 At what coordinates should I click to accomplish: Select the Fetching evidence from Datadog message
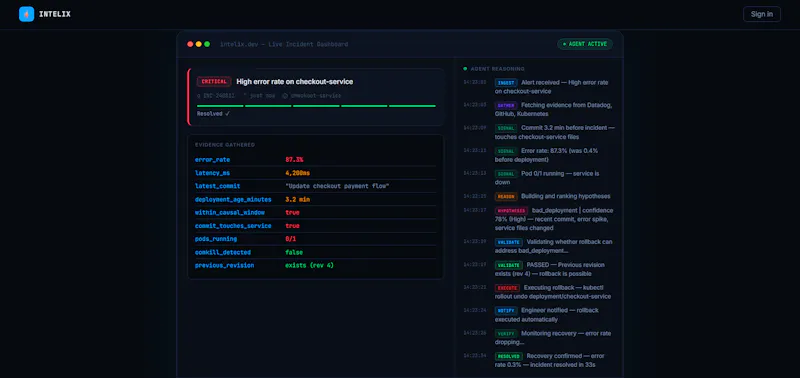(x=554, y=110)
